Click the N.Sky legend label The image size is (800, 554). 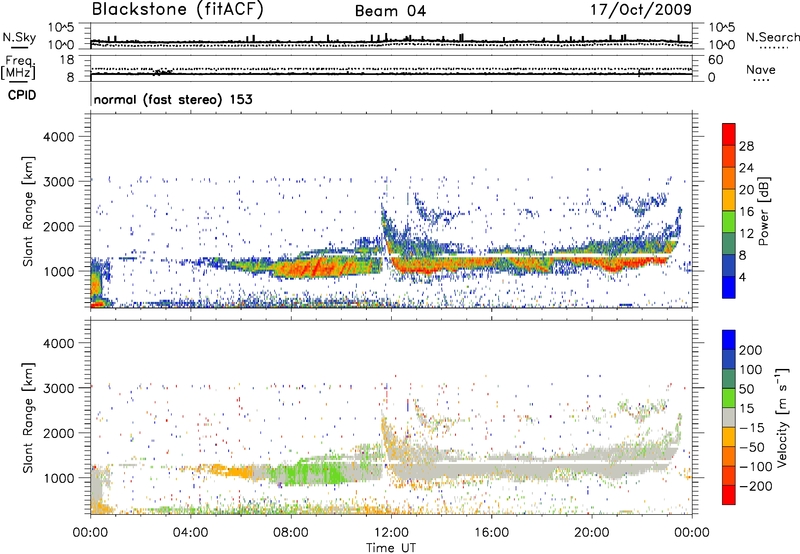[x=19, y=37]
